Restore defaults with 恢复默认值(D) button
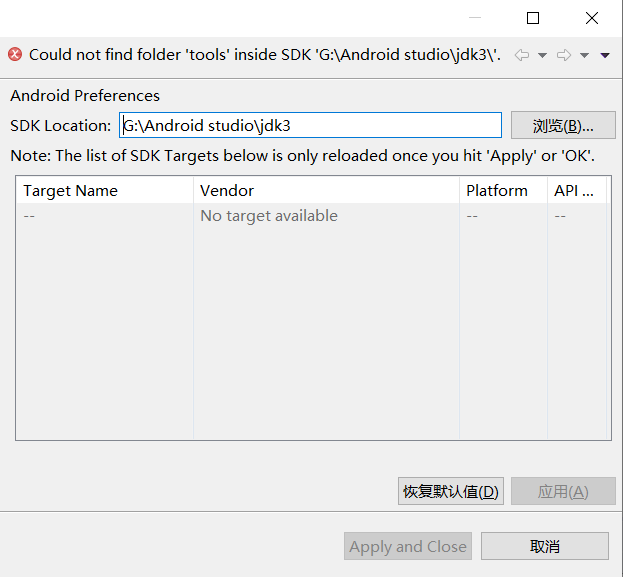Image resolution: width=623 pixels, height=577 pixels. [x=451, y=492]
